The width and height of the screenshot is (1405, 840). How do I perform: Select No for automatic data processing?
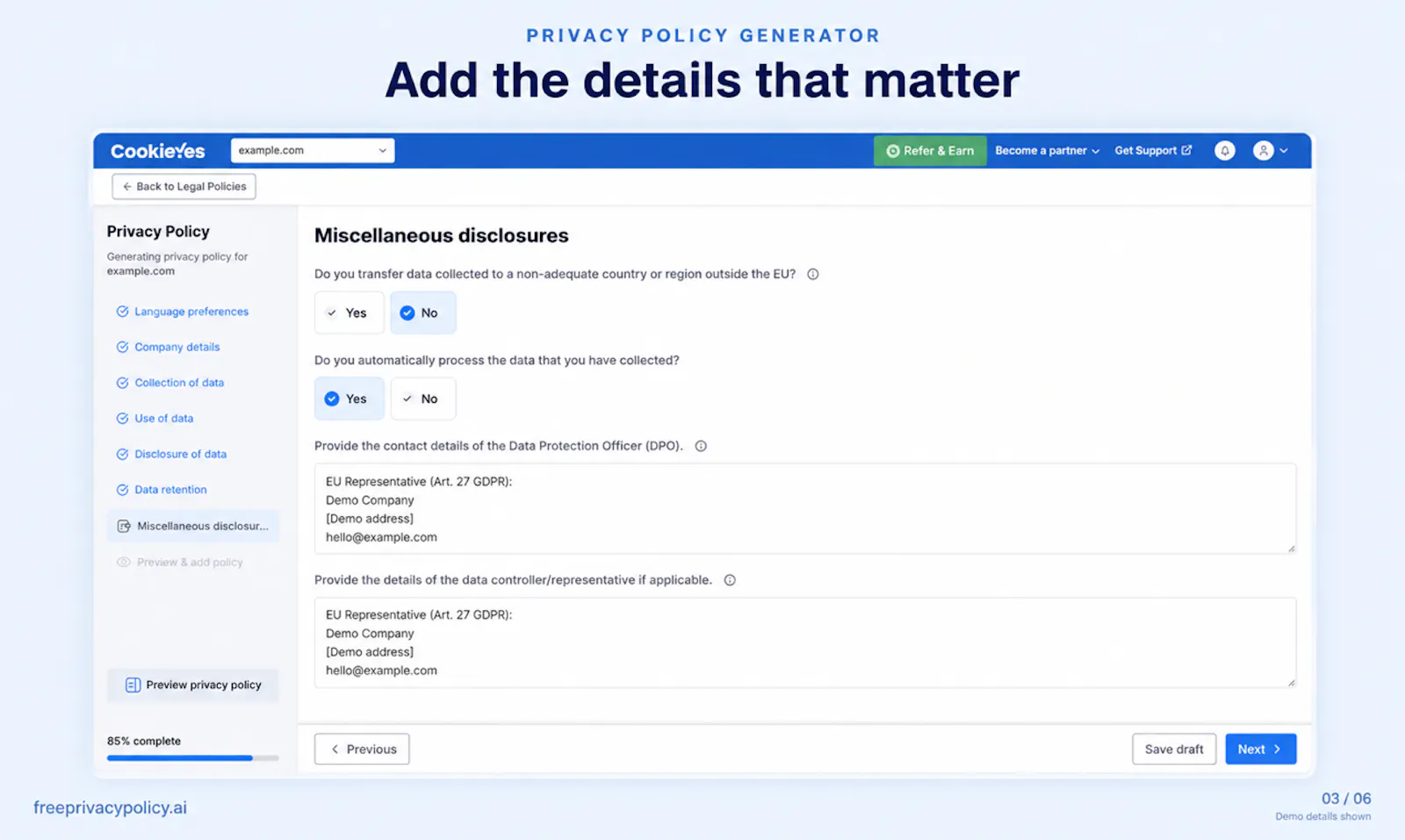coord(422,398)
